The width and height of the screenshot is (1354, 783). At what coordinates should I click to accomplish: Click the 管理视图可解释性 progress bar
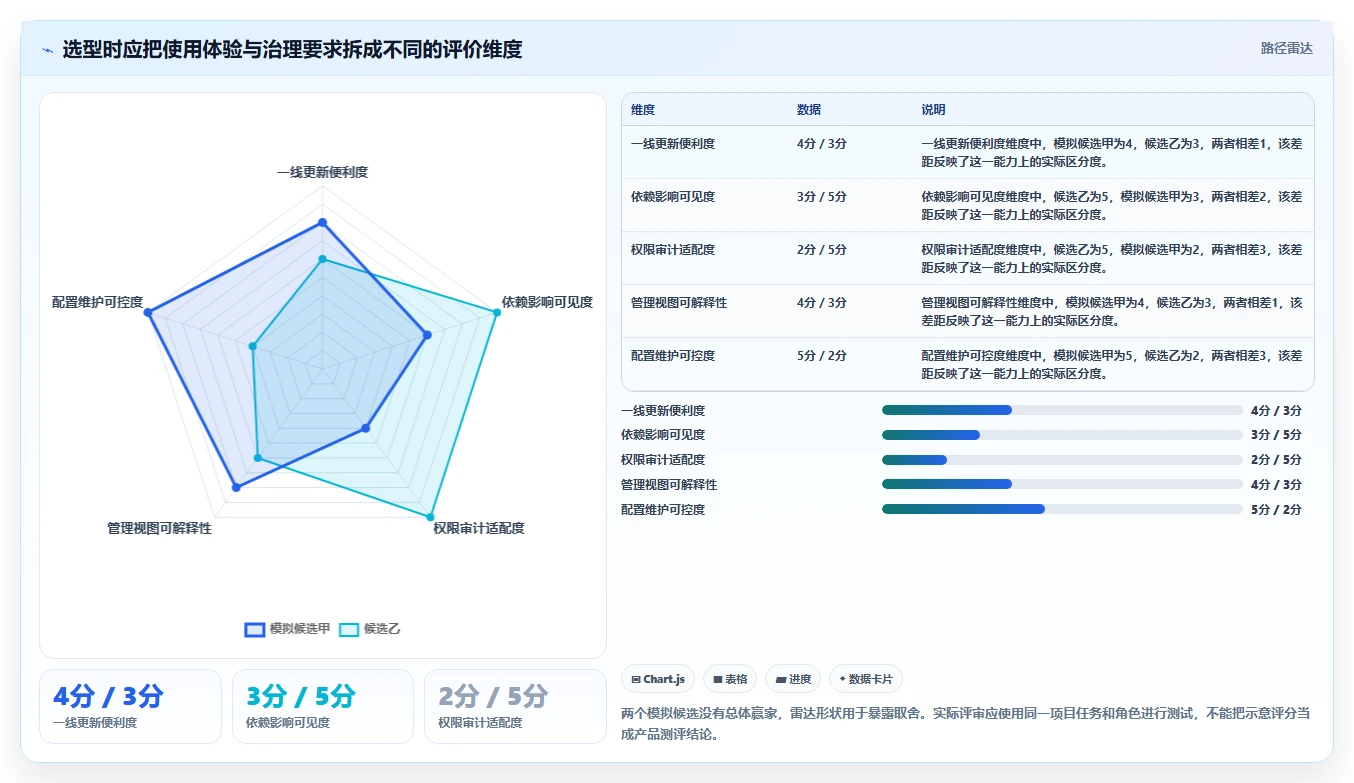1062,484
